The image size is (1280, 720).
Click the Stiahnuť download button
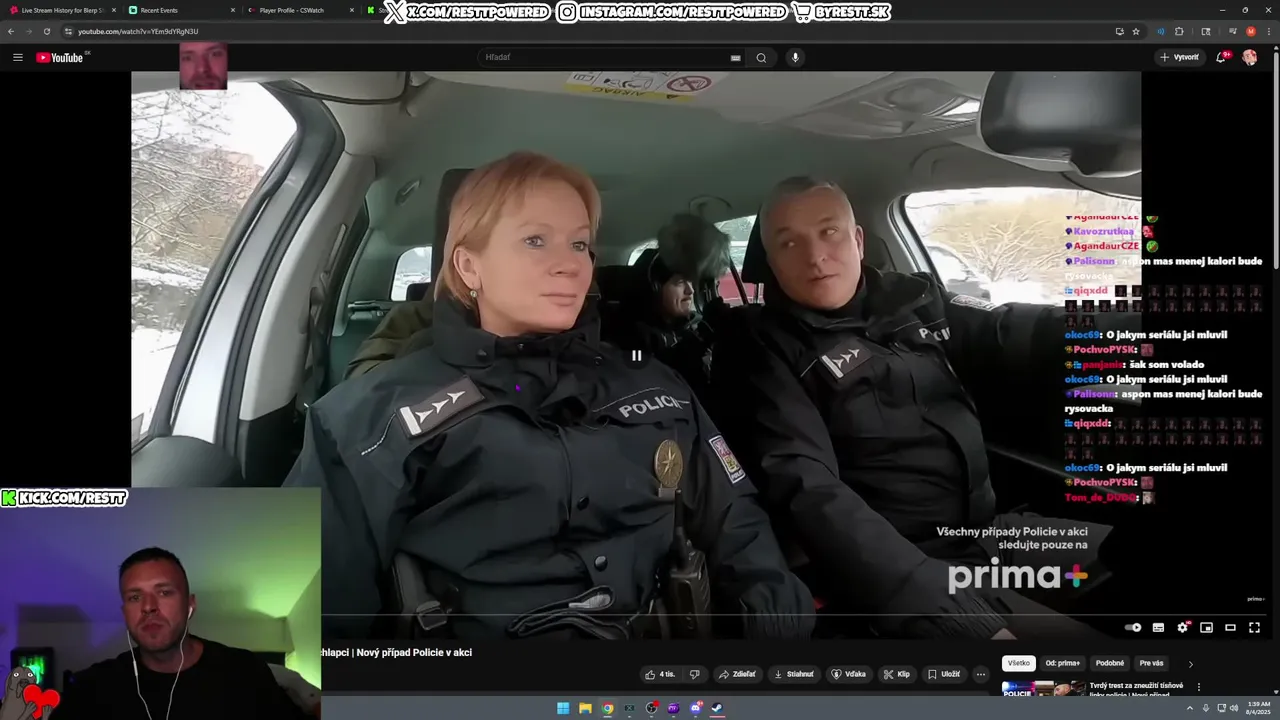(794, 674)
